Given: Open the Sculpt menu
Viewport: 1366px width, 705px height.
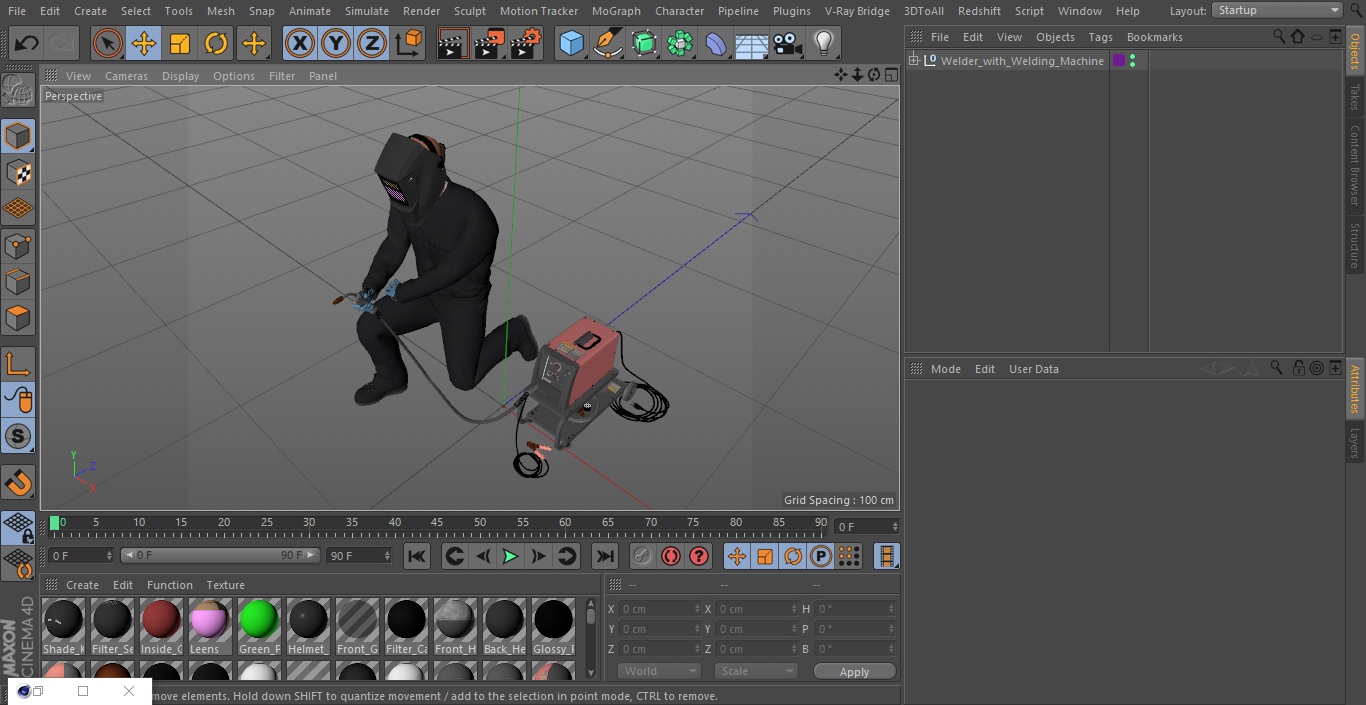Looking at the screenshot, I should [x=469, y=11].
